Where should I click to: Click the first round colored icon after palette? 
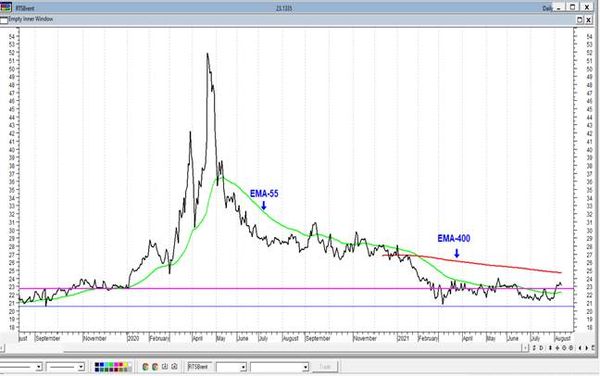145,366
